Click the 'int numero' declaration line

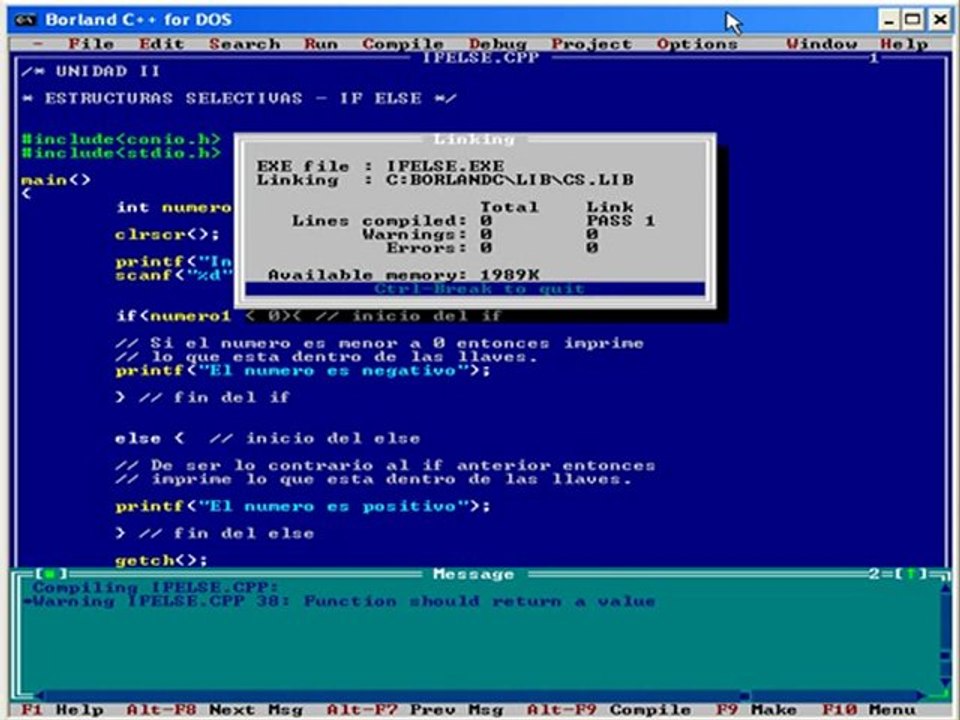pyautogui.click(x=174, y=207)
